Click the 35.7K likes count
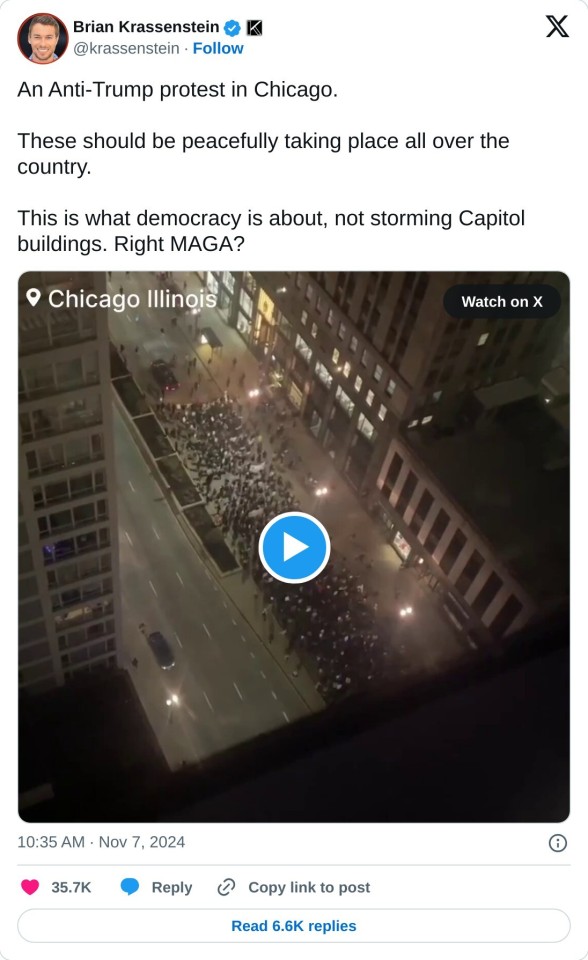The width and height of the screenshot is (588, 960). click(x=71, y=887)
